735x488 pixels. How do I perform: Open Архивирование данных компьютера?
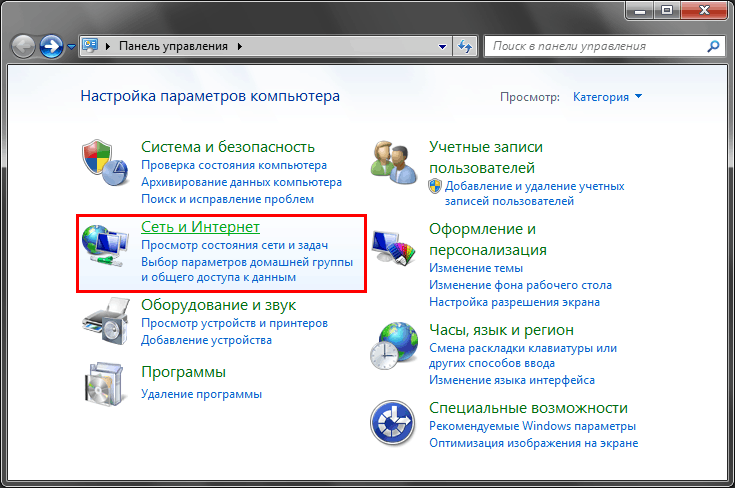click(241, 182)
